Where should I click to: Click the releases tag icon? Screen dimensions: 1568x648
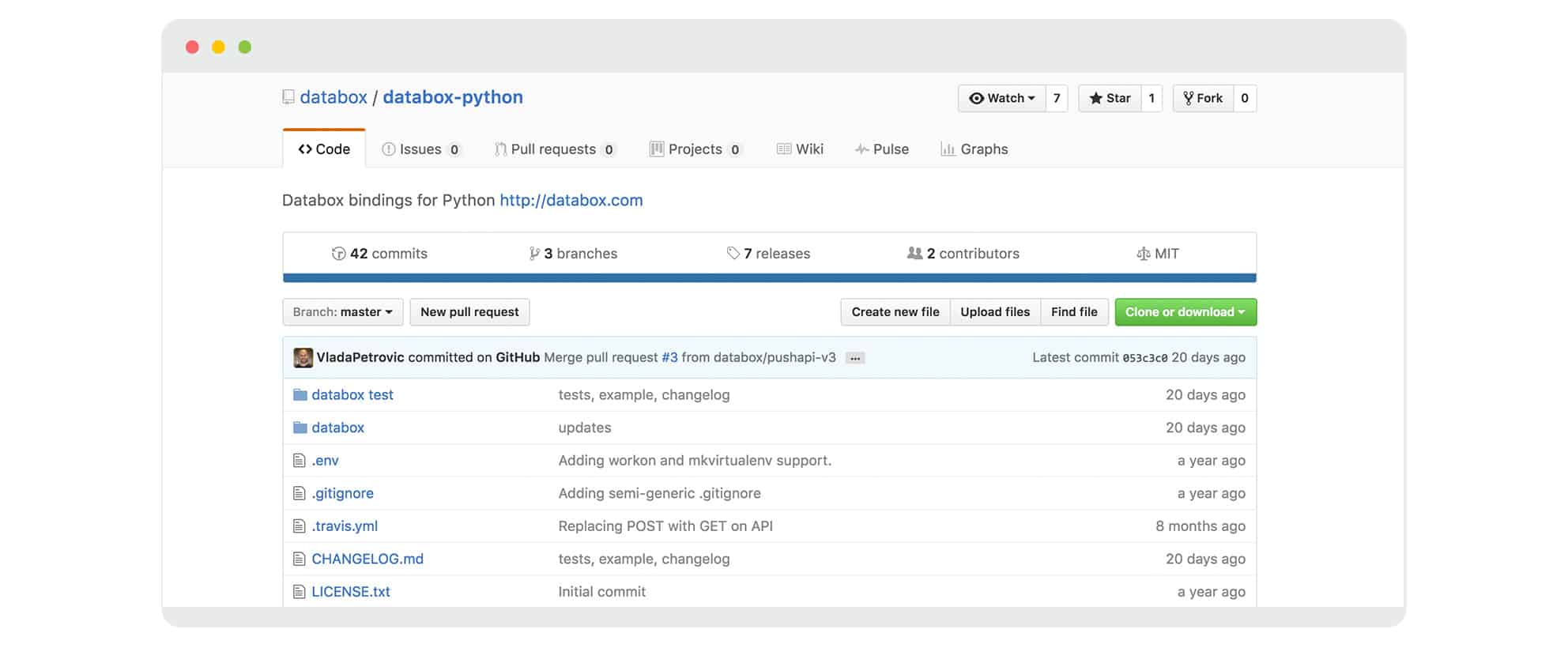point(733,253)
